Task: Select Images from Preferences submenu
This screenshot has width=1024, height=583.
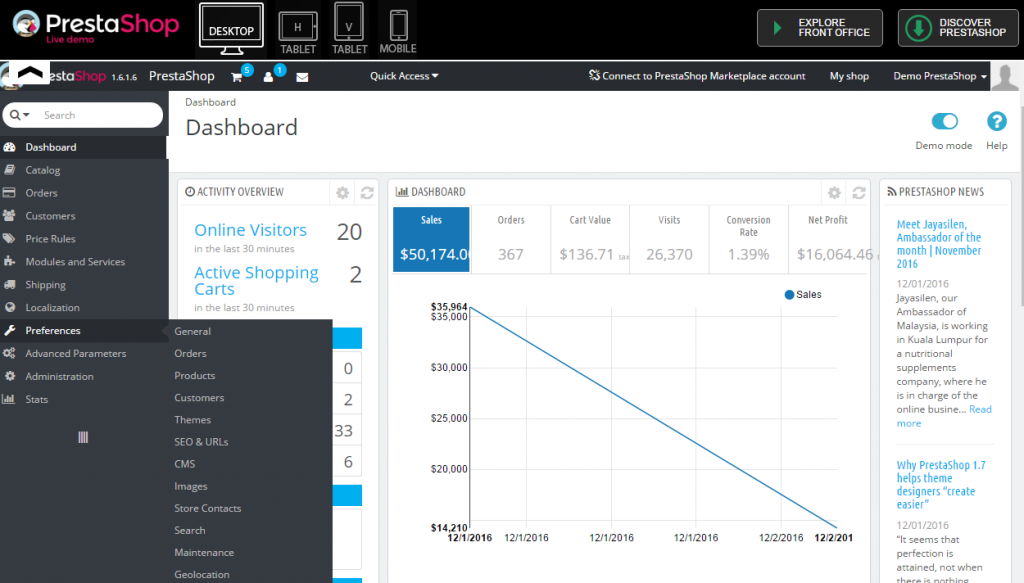Action: pyautogui.click(x=191, y=486)
